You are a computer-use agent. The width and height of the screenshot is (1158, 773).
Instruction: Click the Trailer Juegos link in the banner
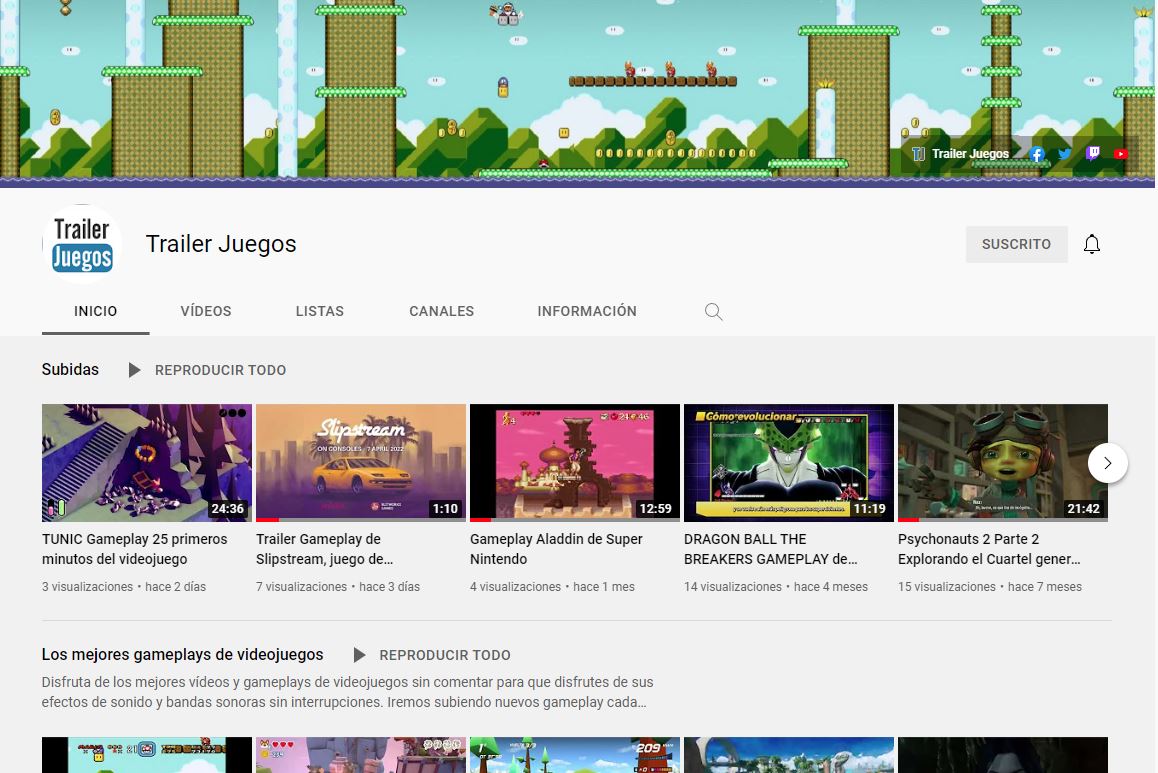[960, 154]
